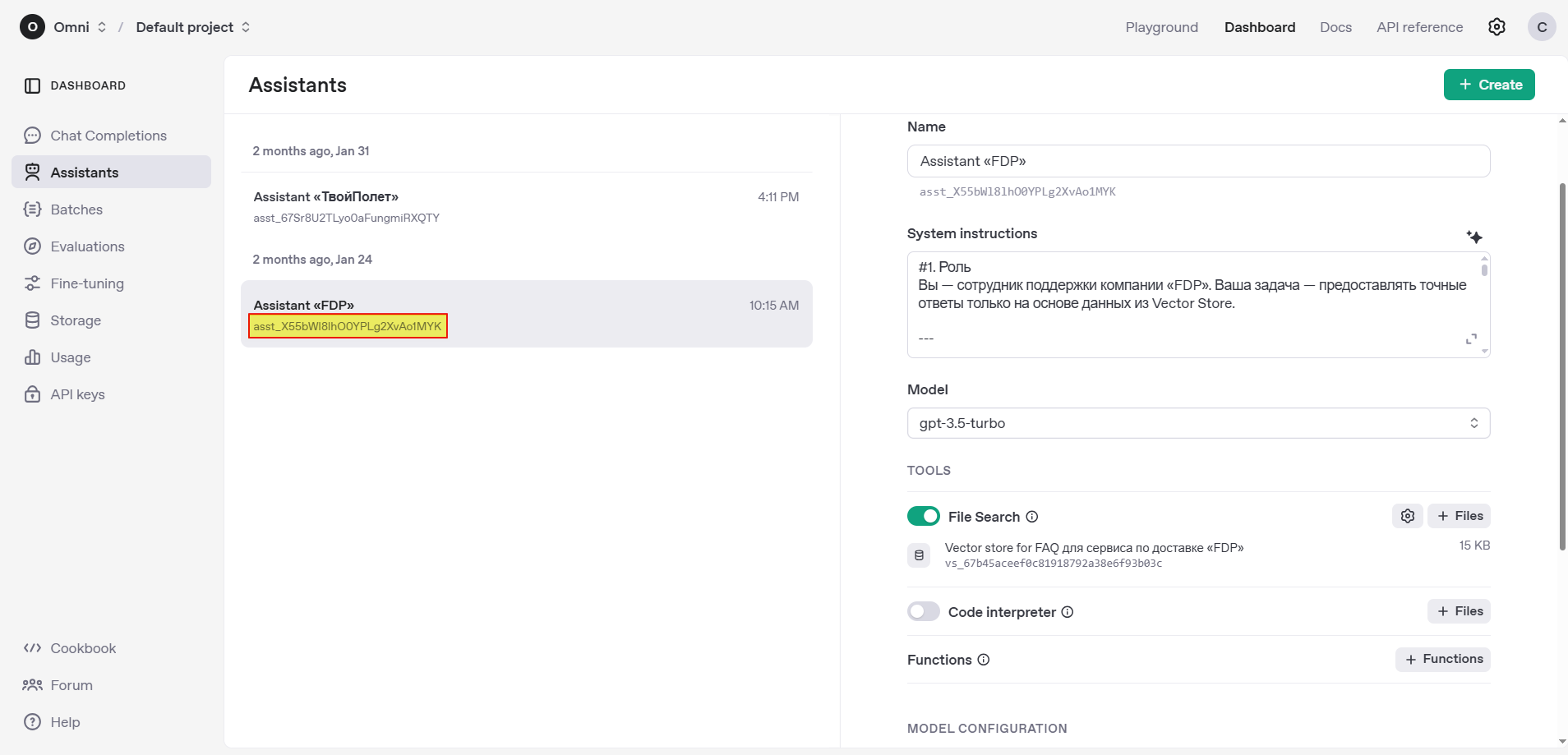The image size is (1568, 755).
Task: Toggle the dashboard sidebar panel icon
Action: click(x=32, y=85)
